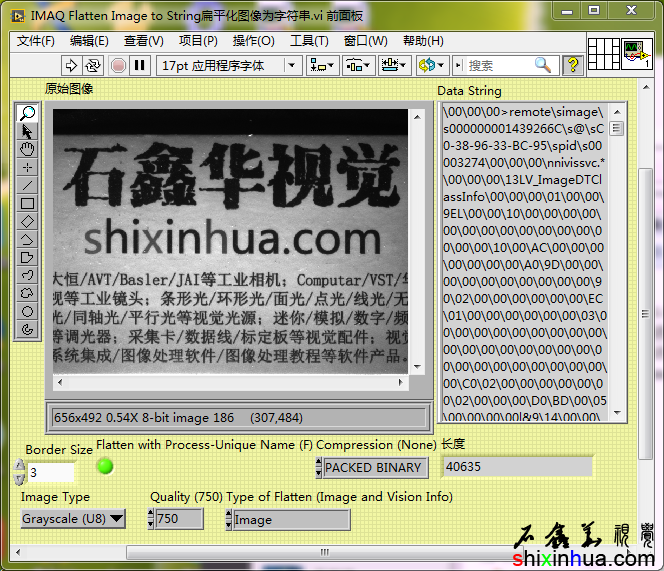Select the Oval ROI tool
The height and width of the screenshot is (571, 664).
pos(28,311)
